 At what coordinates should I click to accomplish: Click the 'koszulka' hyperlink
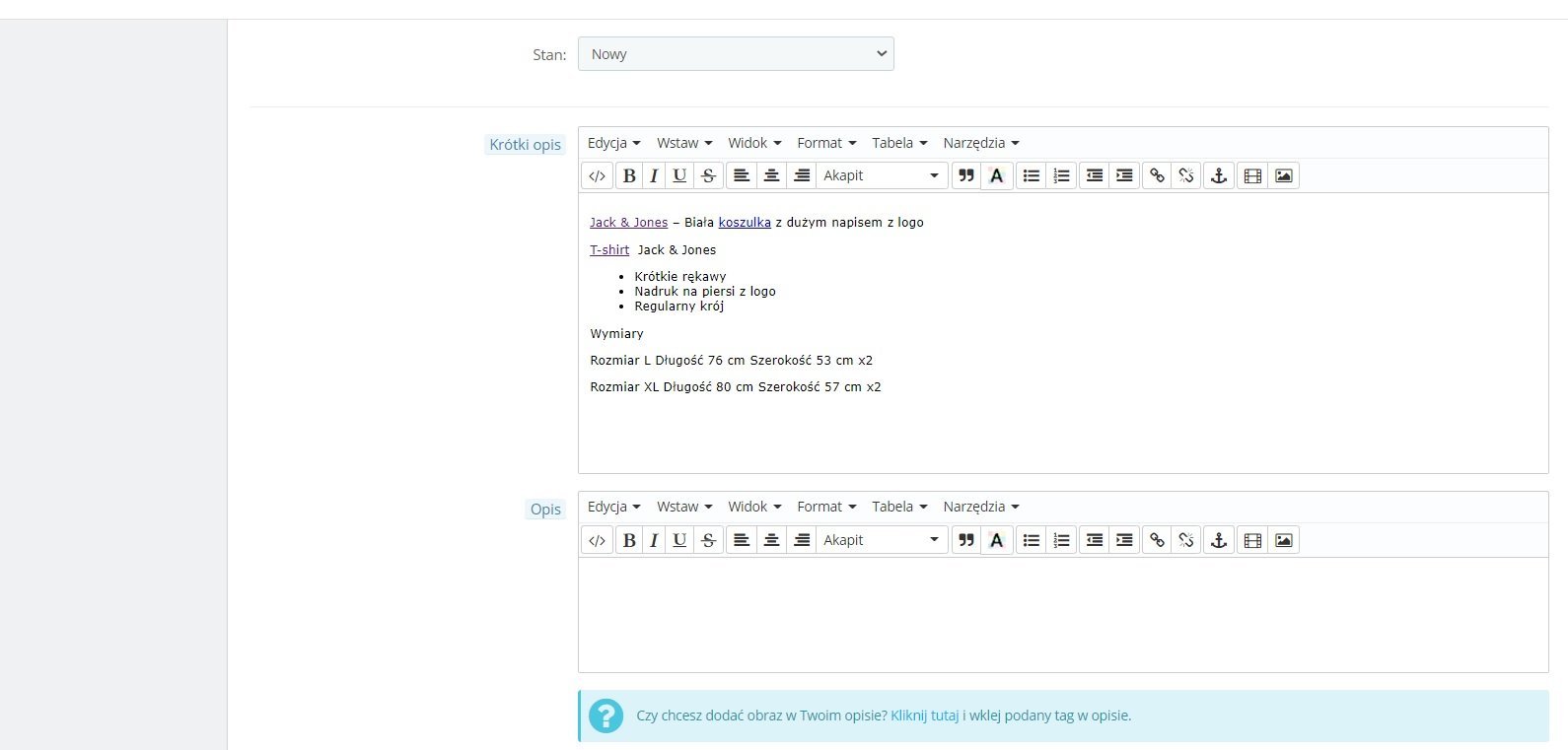point(745,223)
